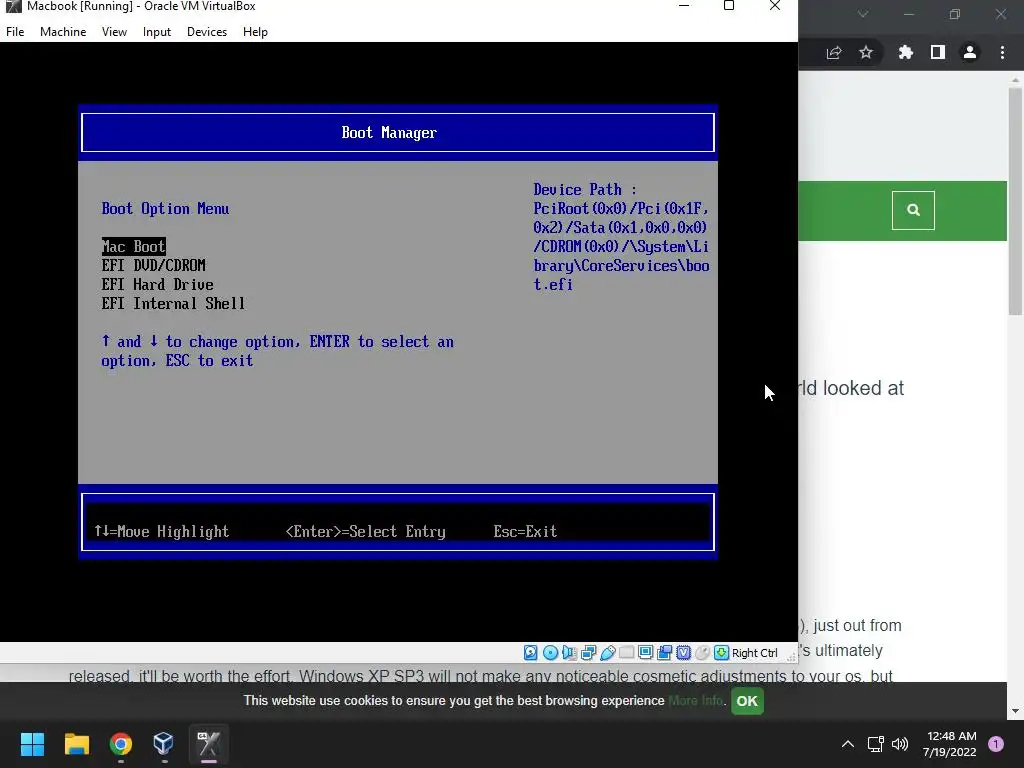This screenshot has height=768, width=1024.
Task: Click the mouse integration status icon
Action: (703, 652)
